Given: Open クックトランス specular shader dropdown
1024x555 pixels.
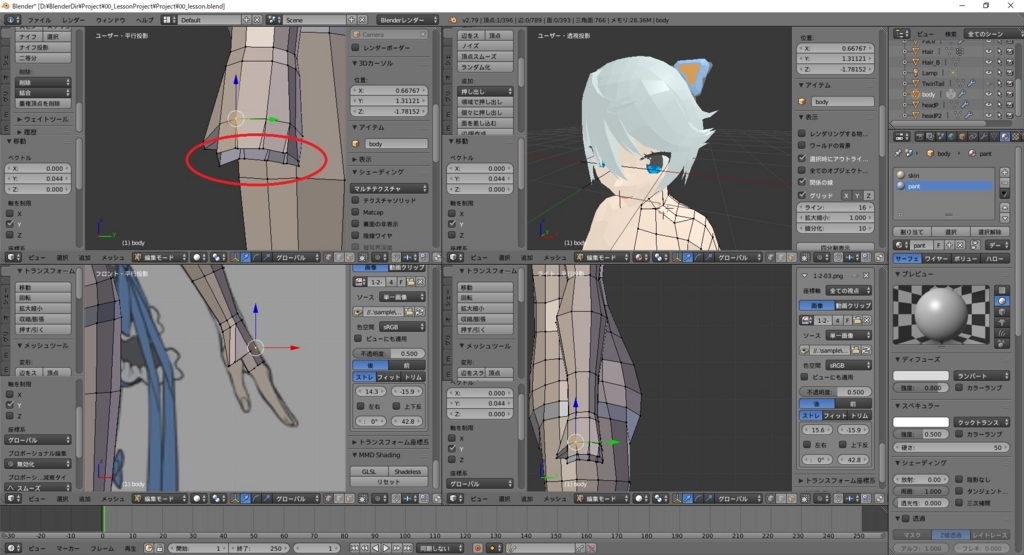Looking at the screenshot, I should click(x=982, y=422).
